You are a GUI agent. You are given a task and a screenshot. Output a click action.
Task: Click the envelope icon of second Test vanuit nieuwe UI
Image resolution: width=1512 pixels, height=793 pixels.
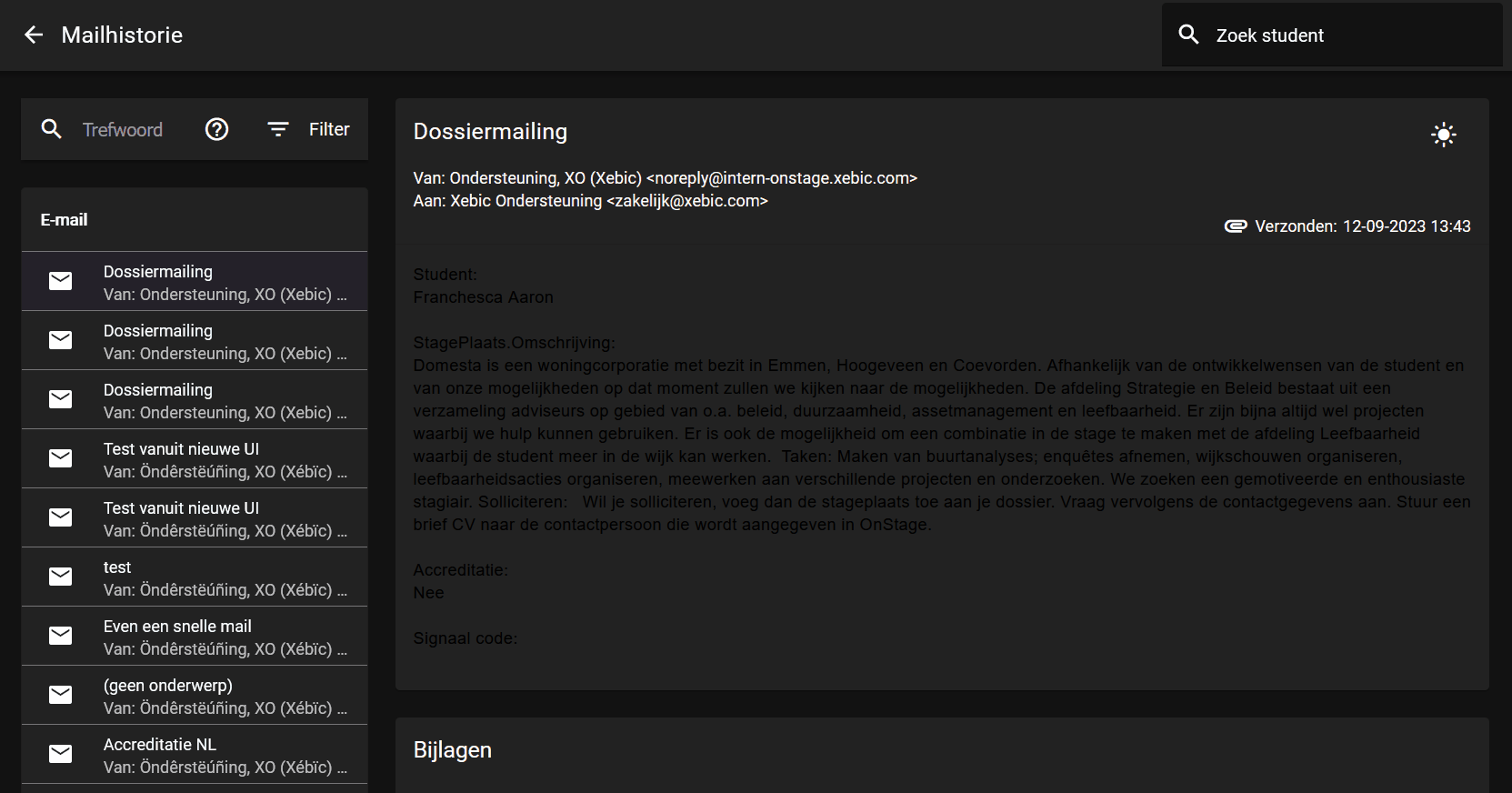61,517
